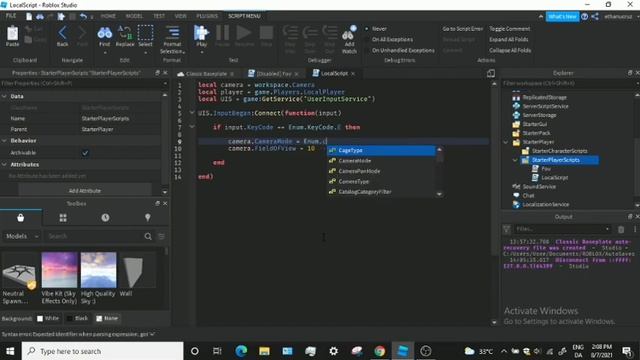Click the share icon near the username
This screenshot has height=360, width=640.
point(595,16)
